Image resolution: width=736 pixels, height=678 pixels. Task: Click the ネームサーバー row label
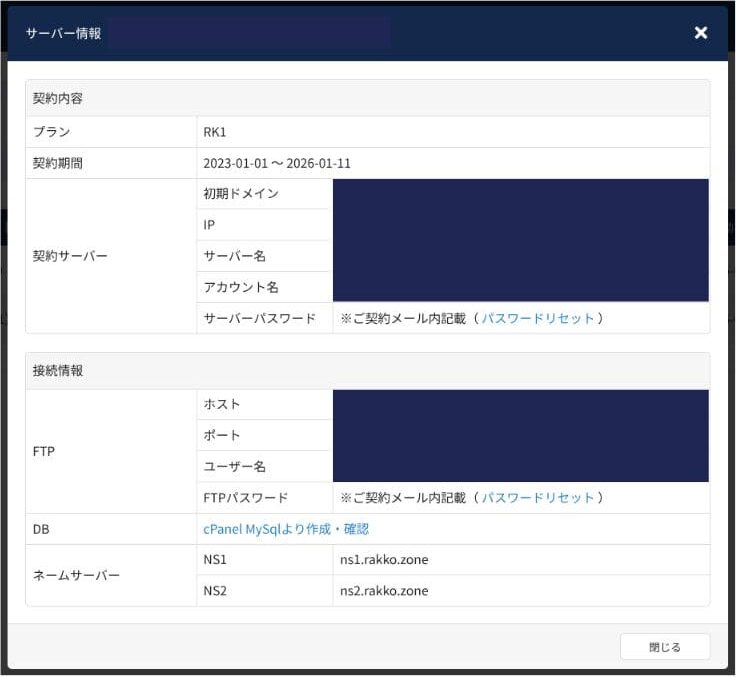pos(76,575)
